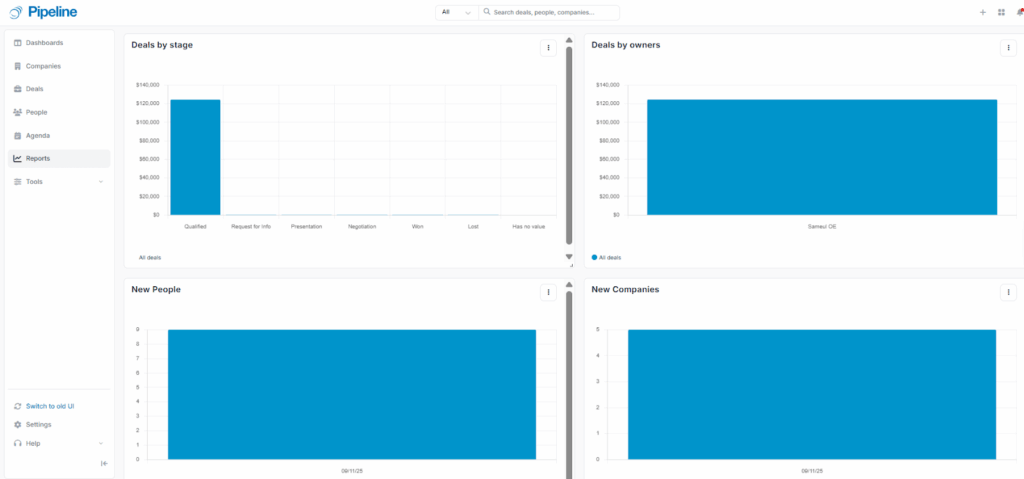Open the Deals by stage options menu
The width and height of the screenshot is (1024, 479).
click(548, 48)
